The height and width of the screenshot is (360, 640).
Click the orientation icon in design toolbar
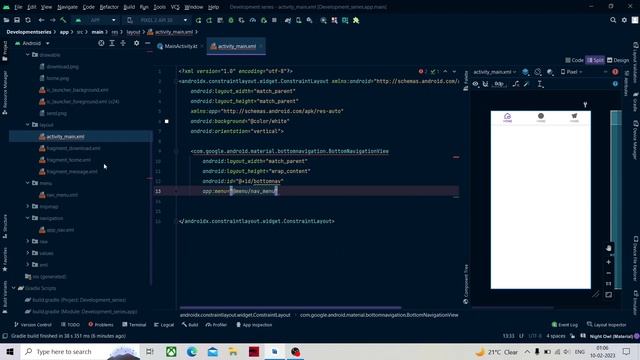[x=538, y=72]
